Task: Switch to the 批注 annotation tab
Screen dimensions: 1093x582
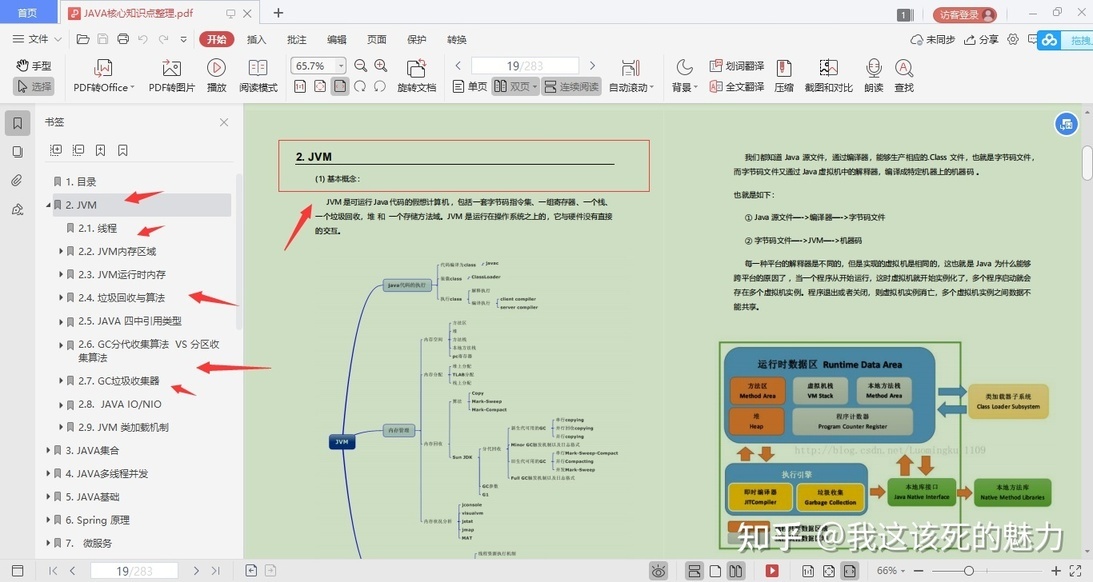Action: (x=296, y=39)
